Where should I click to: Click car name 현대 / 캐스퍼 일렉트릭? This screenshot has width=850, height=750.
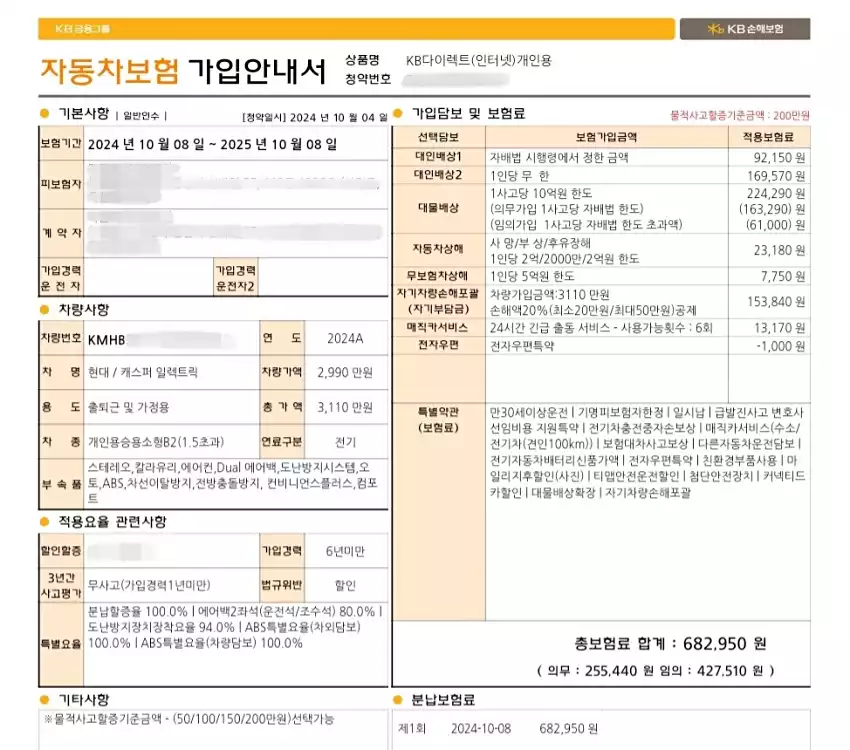click(143, 372)
